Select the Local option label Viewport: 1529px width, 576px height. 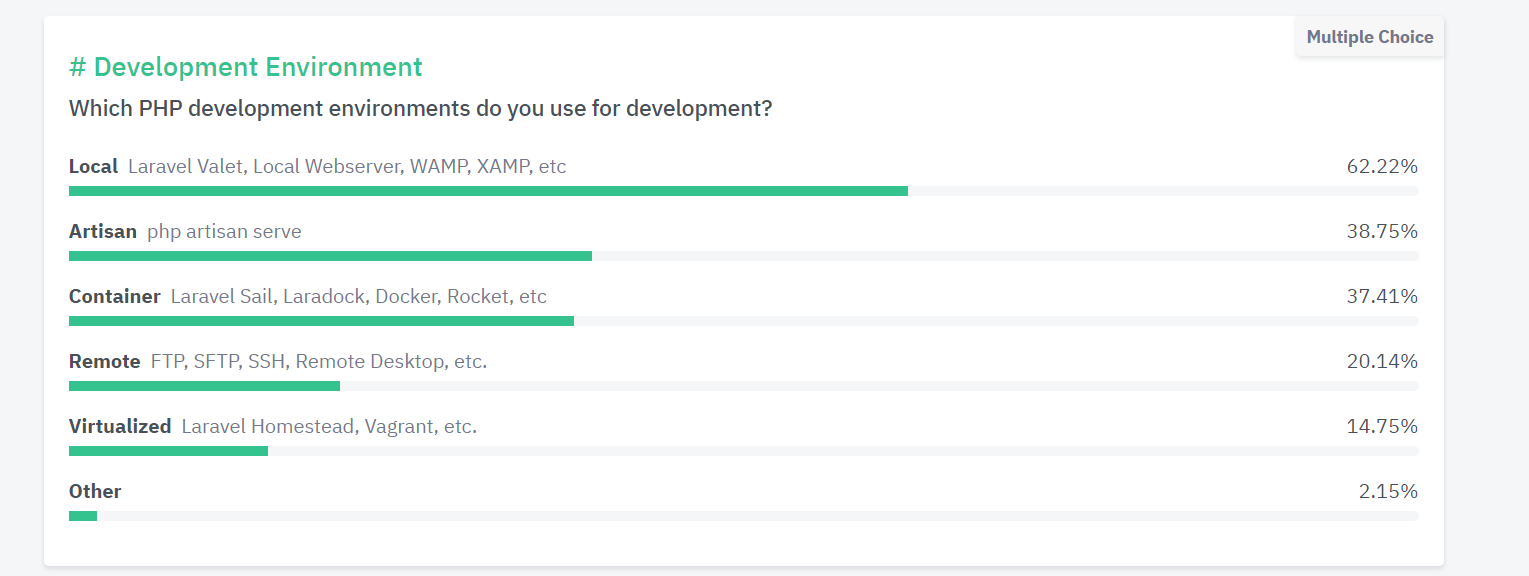pyautogui.click(x=93, y=166)
